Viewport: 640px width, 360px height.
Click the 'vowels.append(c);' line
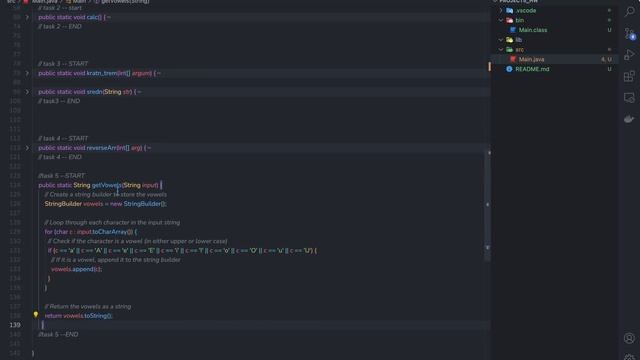tap(76, 269)
